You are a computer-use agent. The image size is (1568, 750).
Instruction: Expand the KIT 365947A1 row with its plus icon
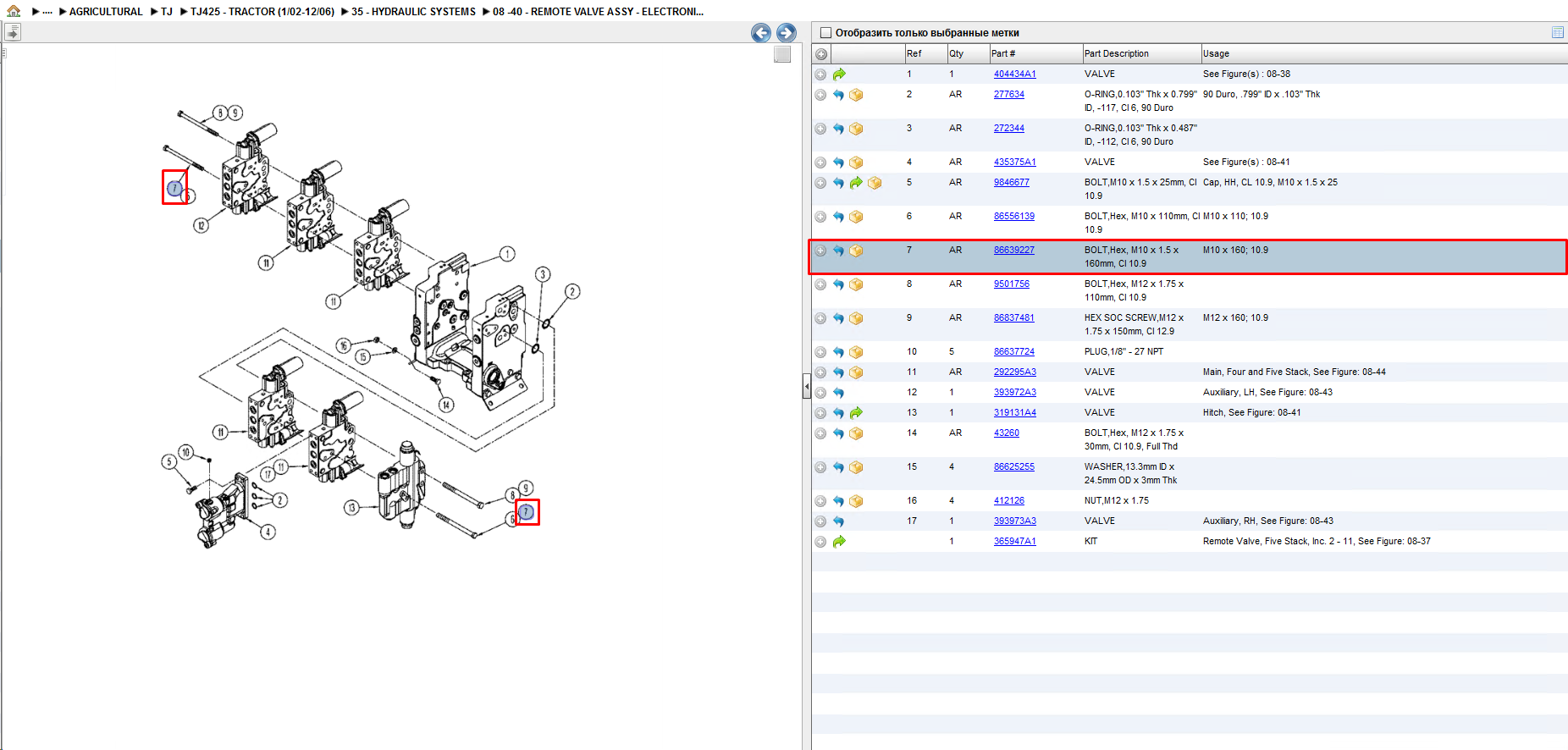coord(820,542)
